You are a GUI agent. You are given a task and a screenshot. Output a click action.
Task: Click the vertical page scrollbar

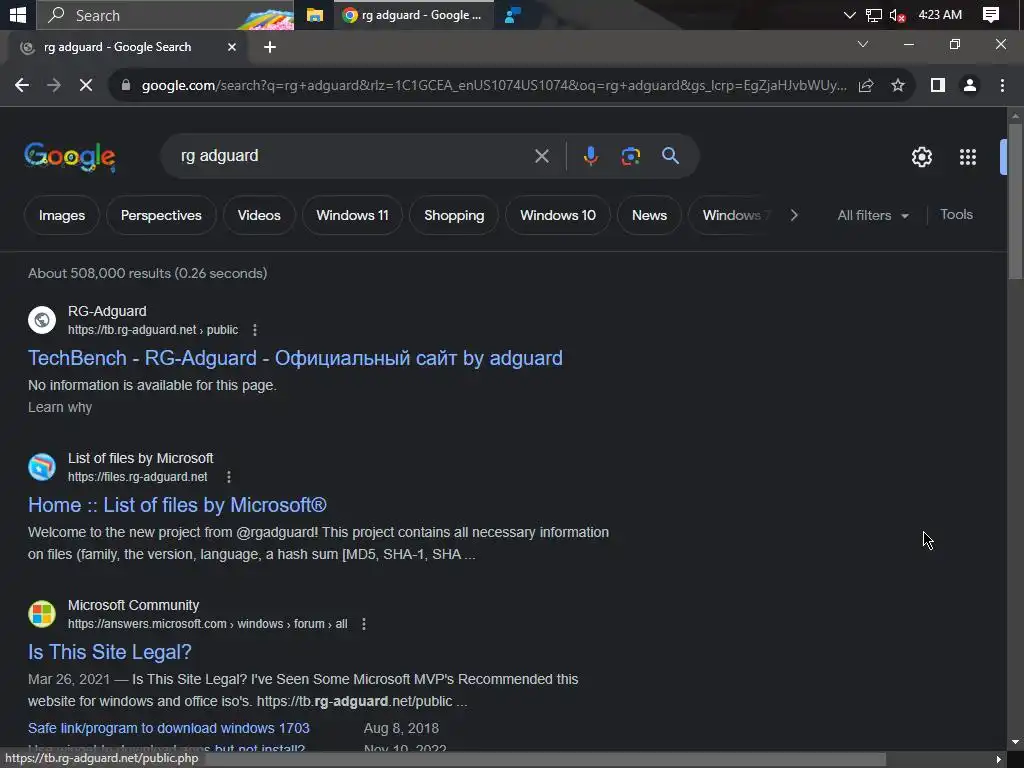[1015, 202]
